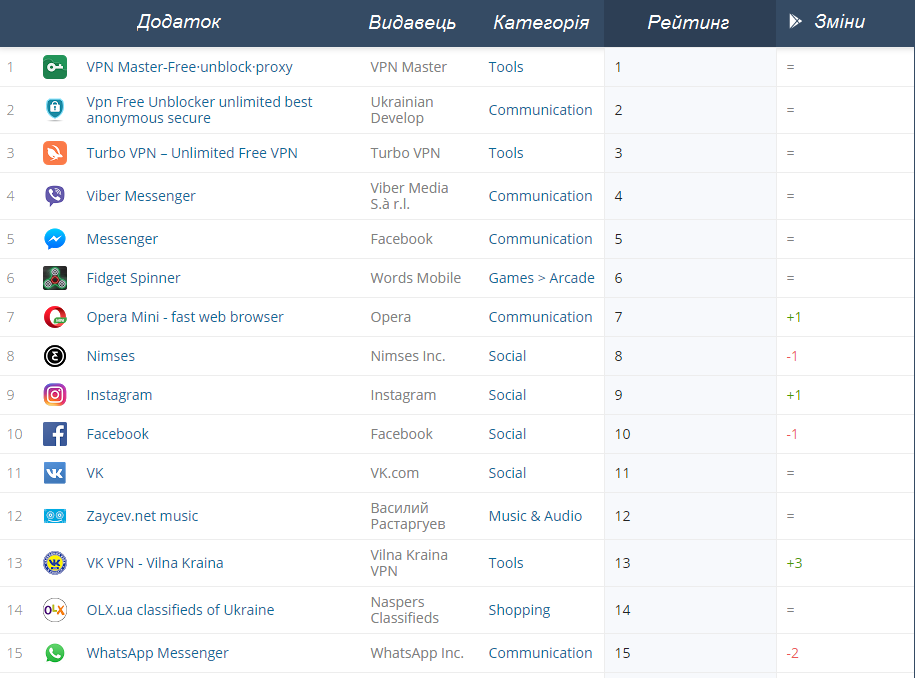Screen dimensions: 915x678
Task: Click the Zaycev.net music cassette icon
Action: [x=55, y=516]
